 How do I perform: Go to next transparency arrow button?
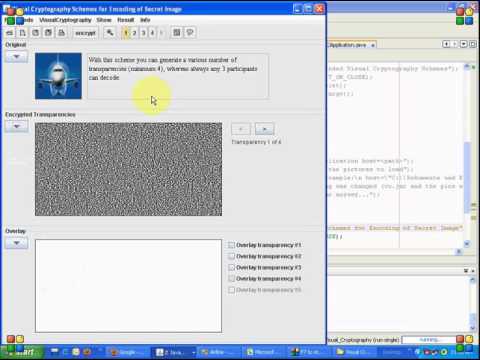pos(265,129)
